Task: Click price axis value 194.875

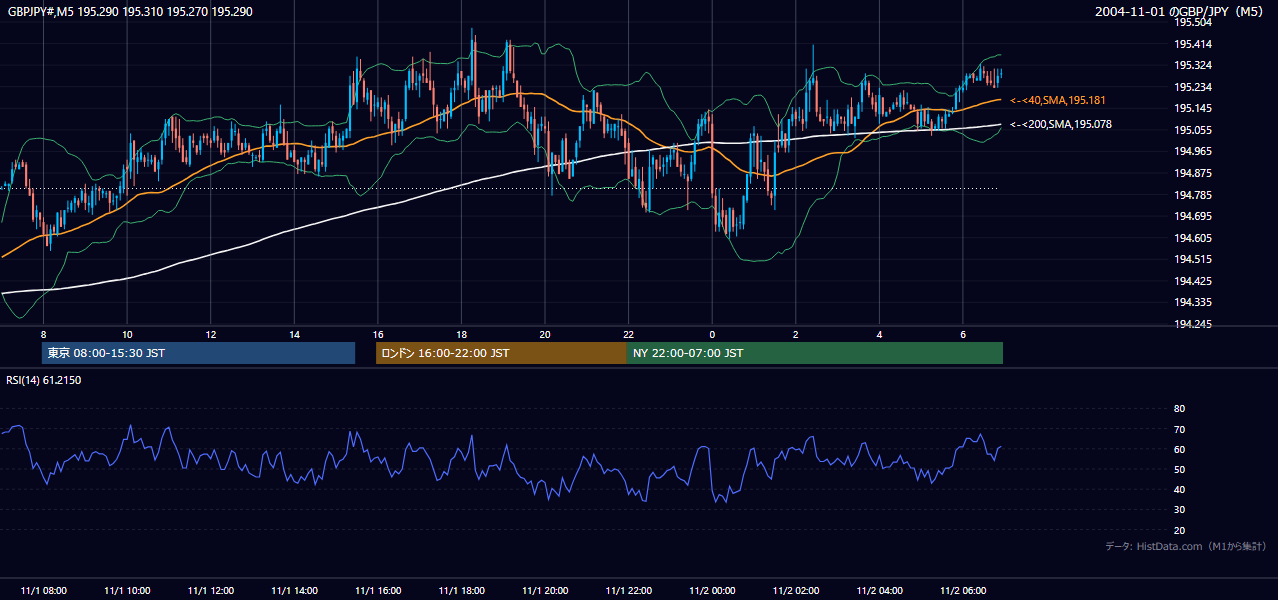Action: tap(1193, 173)
